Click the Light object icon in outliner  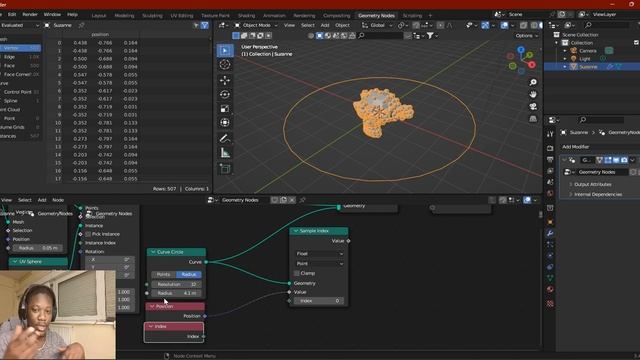point(573,59)
